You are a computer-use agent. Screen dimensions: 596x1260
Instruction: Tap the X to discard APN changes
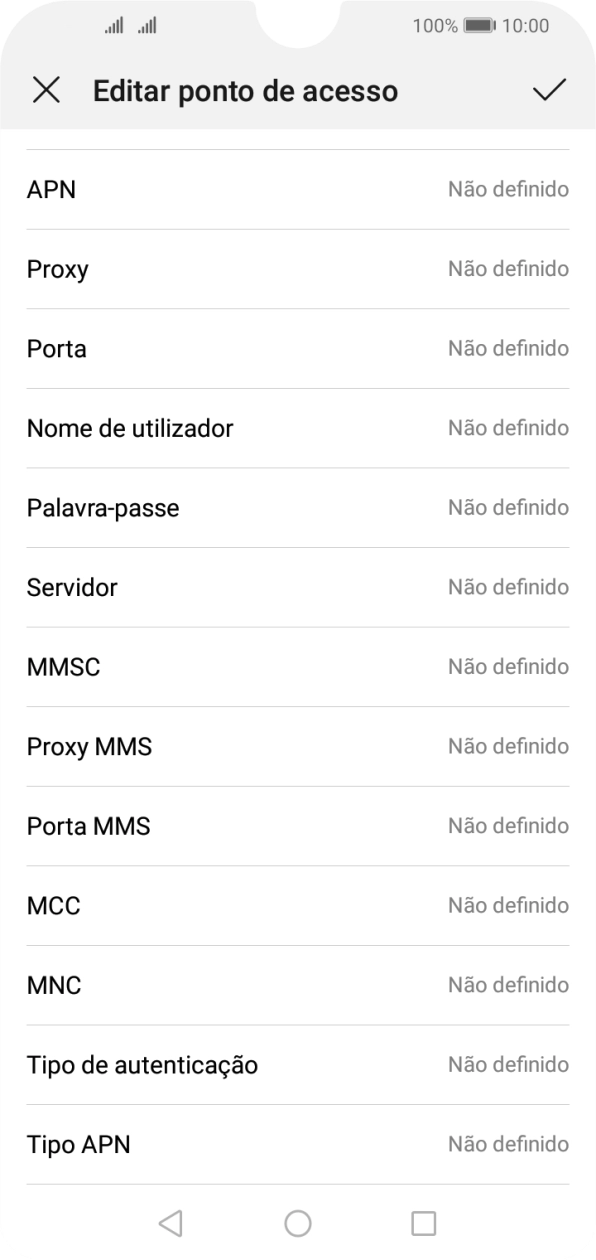tap(46, 91)
